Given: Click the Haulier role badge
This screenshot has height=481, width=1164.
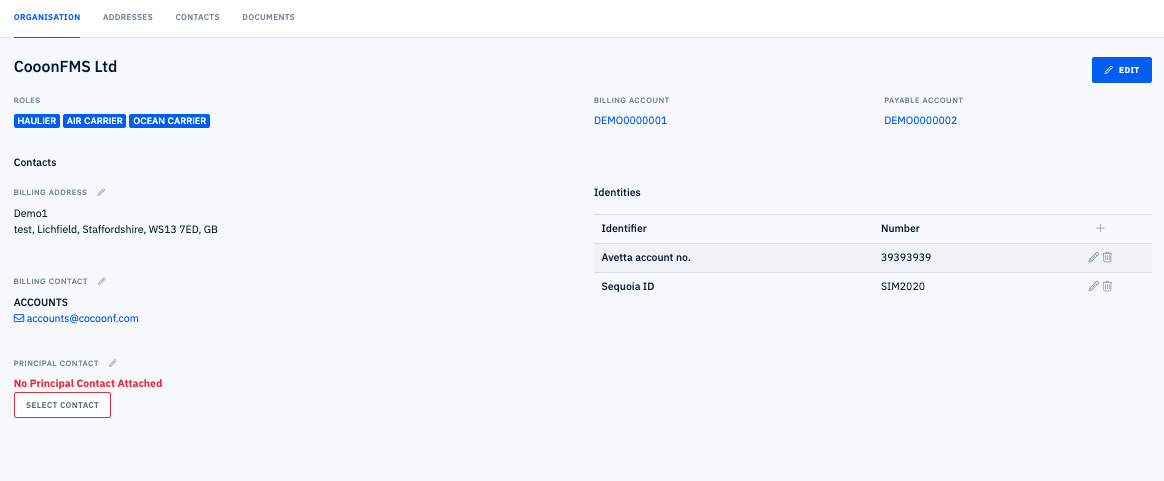Looking at the screenshot, I should 37,121.
